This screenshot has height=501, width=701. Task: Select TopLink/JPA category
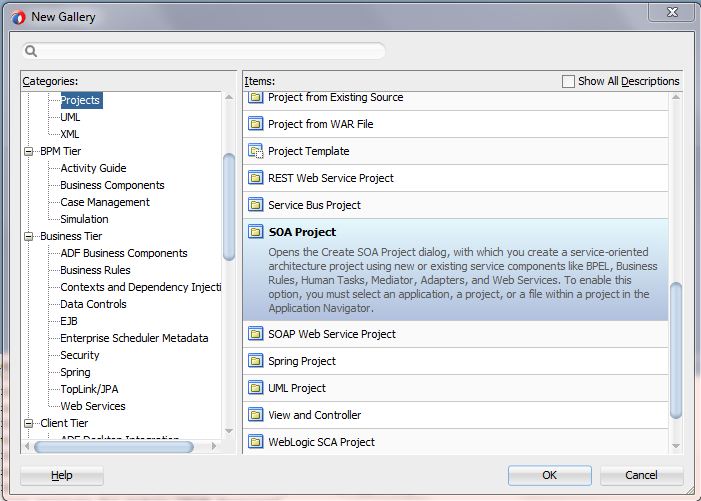89,389
